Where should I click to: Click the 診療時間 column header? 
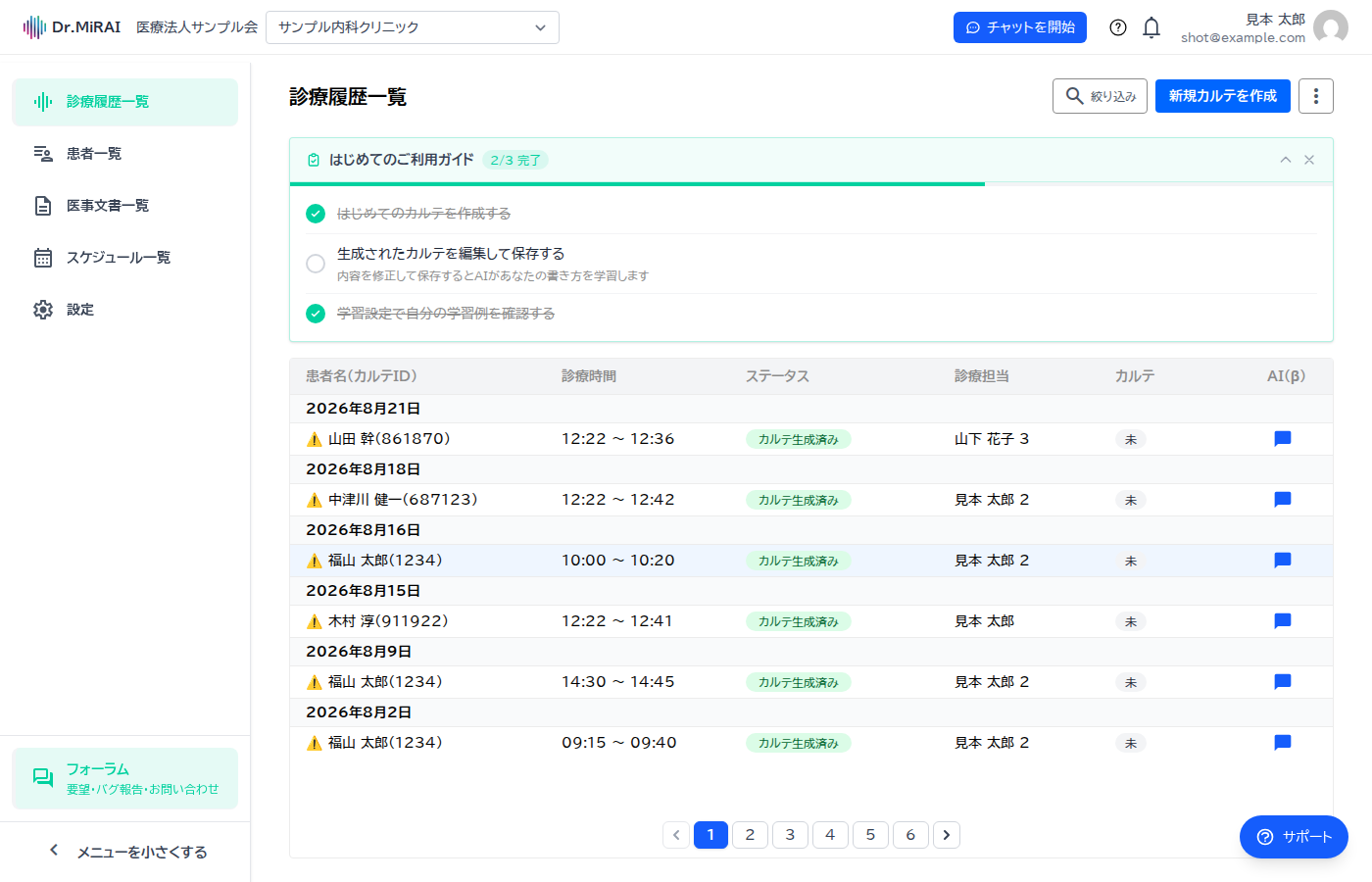point(589,376)
